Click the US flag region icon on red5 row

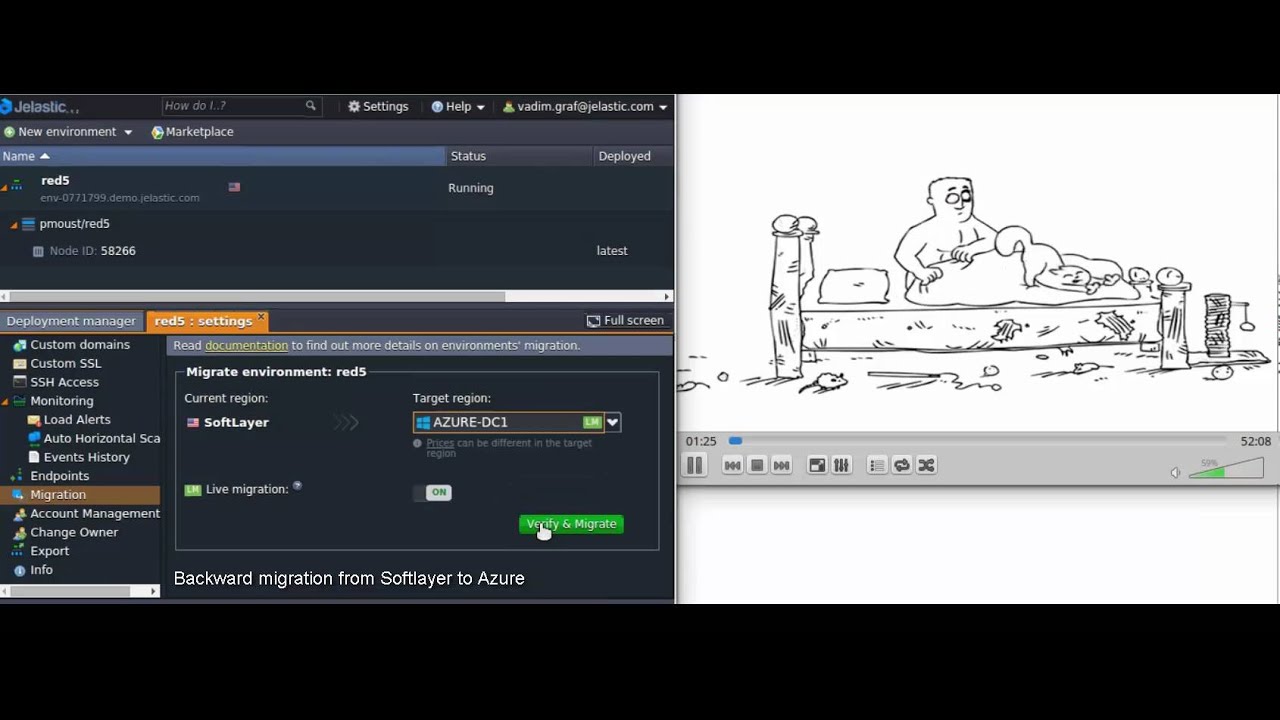click(234, 187)
